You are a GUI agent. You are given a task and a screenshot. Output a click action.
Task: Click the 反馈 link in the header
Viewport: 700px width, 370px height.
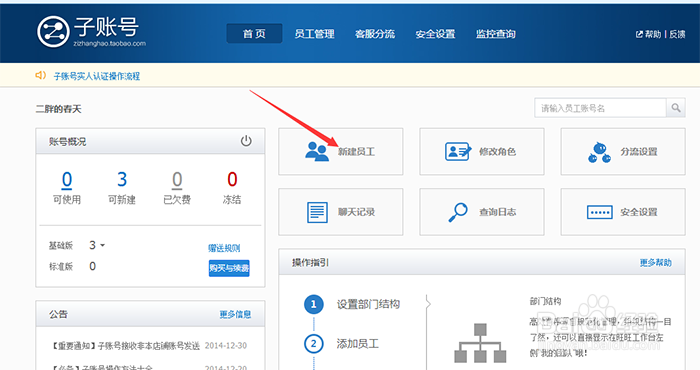coord(677,34)
